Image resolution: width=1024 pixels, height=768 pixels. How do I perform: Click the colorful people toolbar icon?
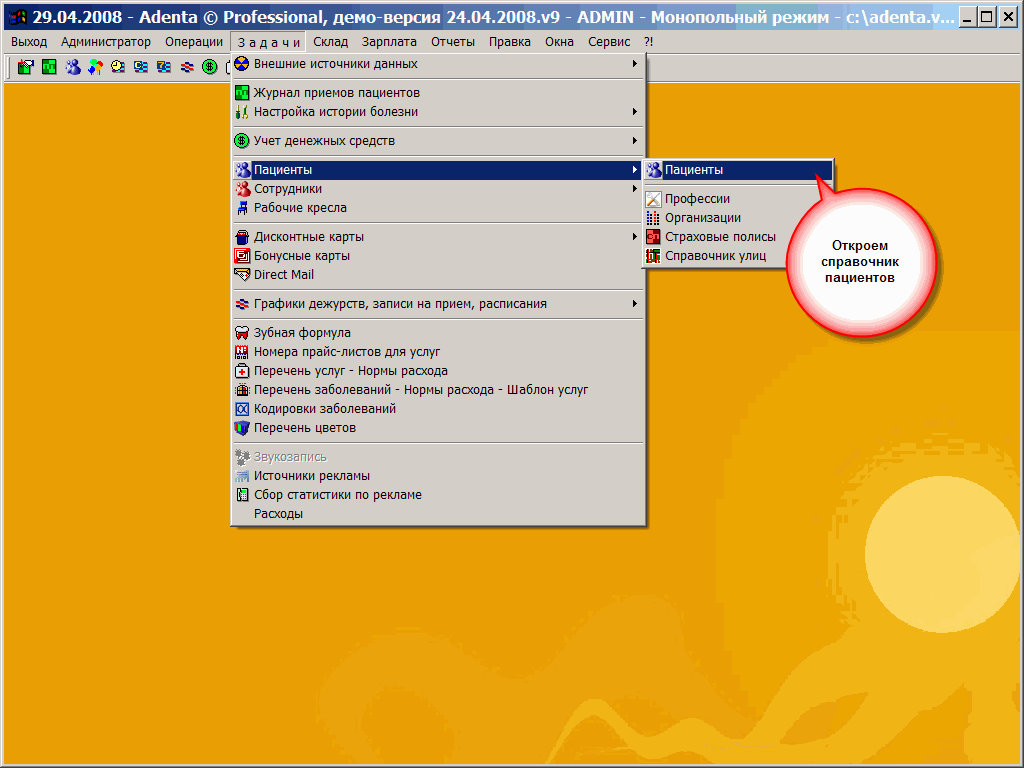coord(95,67)
